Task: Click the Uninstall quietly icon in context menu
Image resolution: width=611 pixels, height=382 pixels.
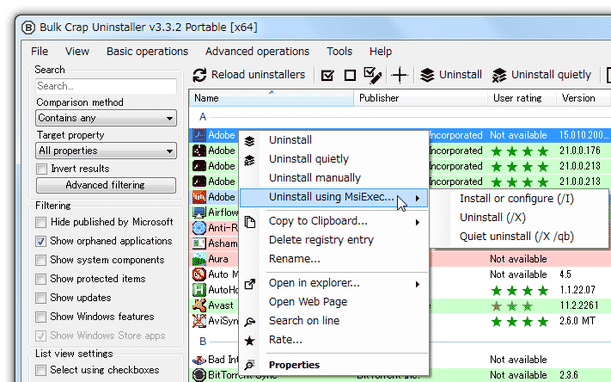Action: pyautogui.click(x=249, y=160)
